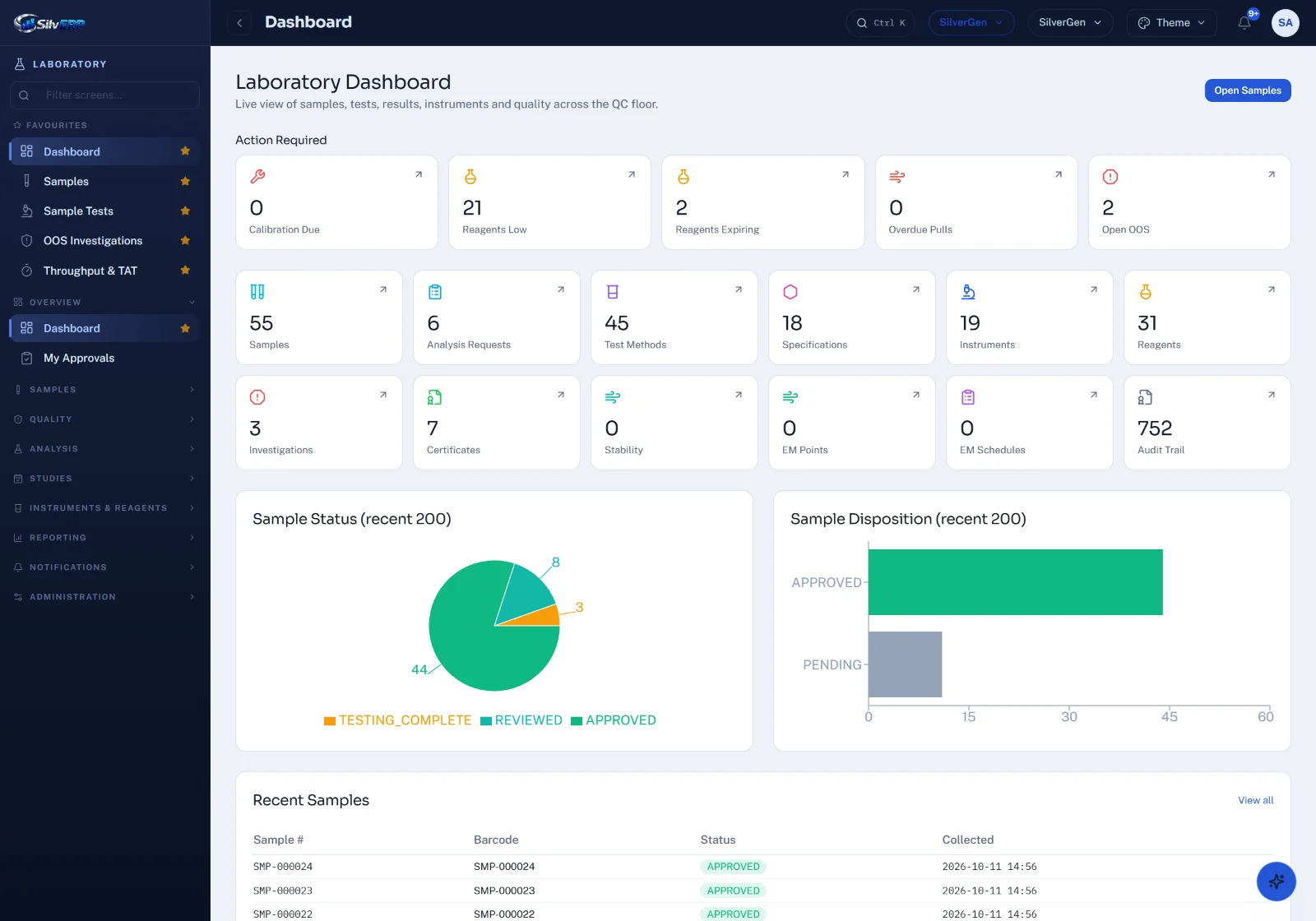The width and height of the screenshot is (1316, 921).
Task: Click the Analysis Requests clipboard icon
Action: pyautogui.click(x=435, y=292)
